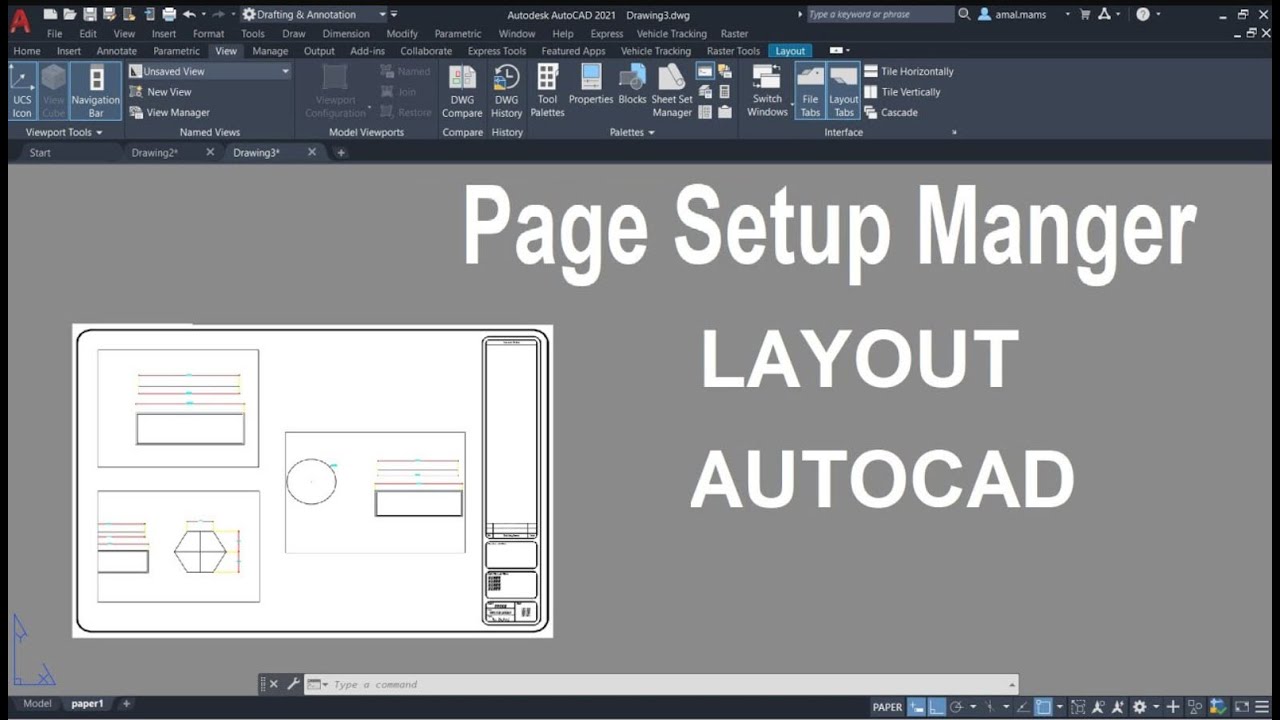Open the AutoCAD application menu
This screenshot has width=1280, height=720.
tap(20, 20)
